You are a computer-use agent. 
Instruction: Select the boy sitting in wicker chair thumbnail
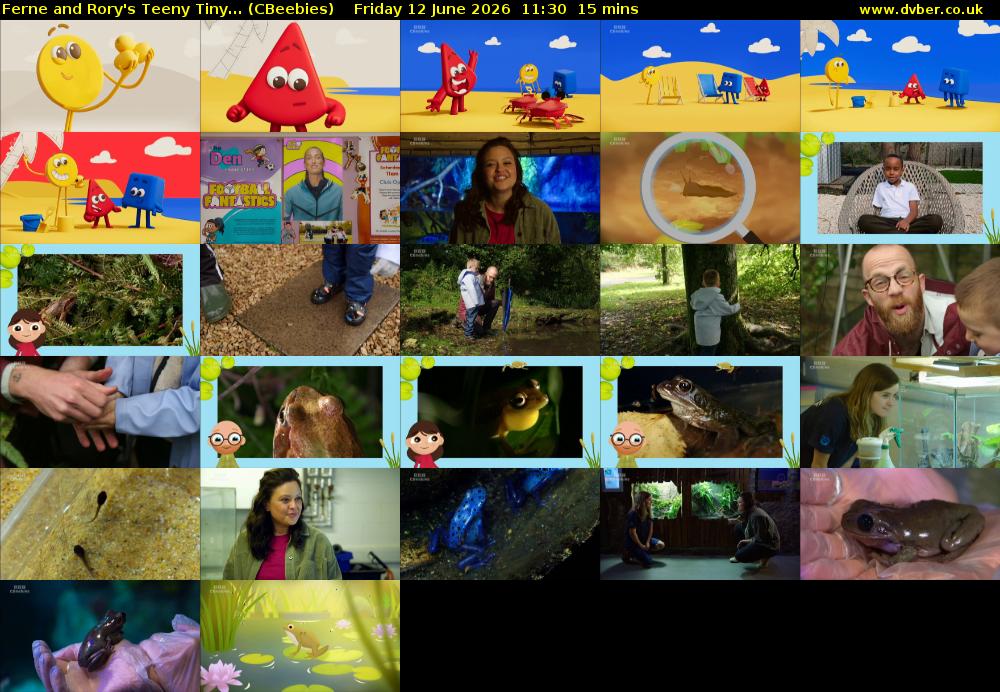[900, 188]
